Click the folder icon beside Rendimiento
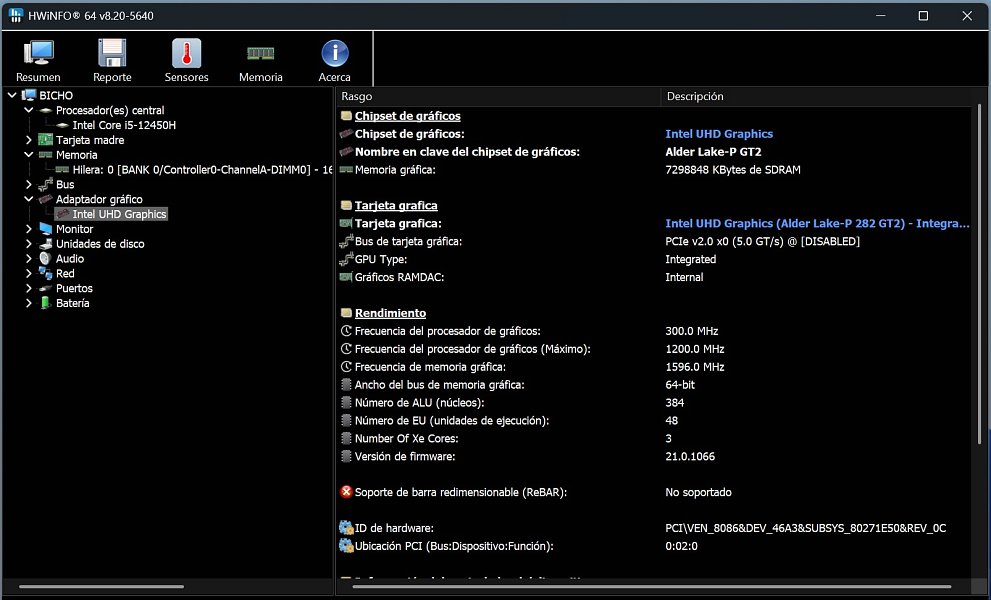991x600 pixels. coord(346,313)
